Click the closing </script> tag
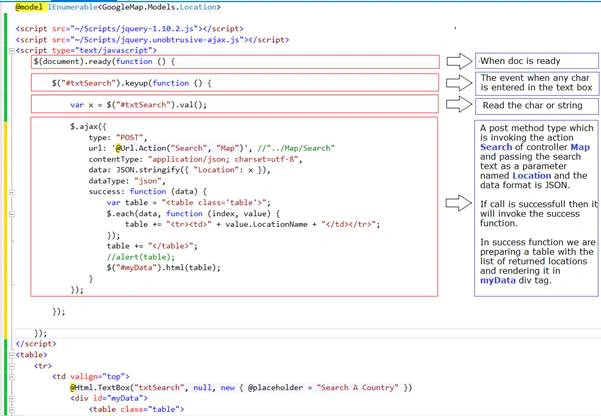The width and height of the screenshot is (601, 416). pyautogui.click(x=36, y=344)
